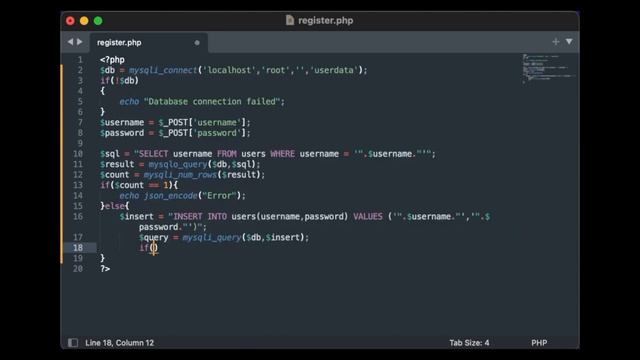Click line number 18 in the gutter
640x360 pixels.
click(78, 248)
